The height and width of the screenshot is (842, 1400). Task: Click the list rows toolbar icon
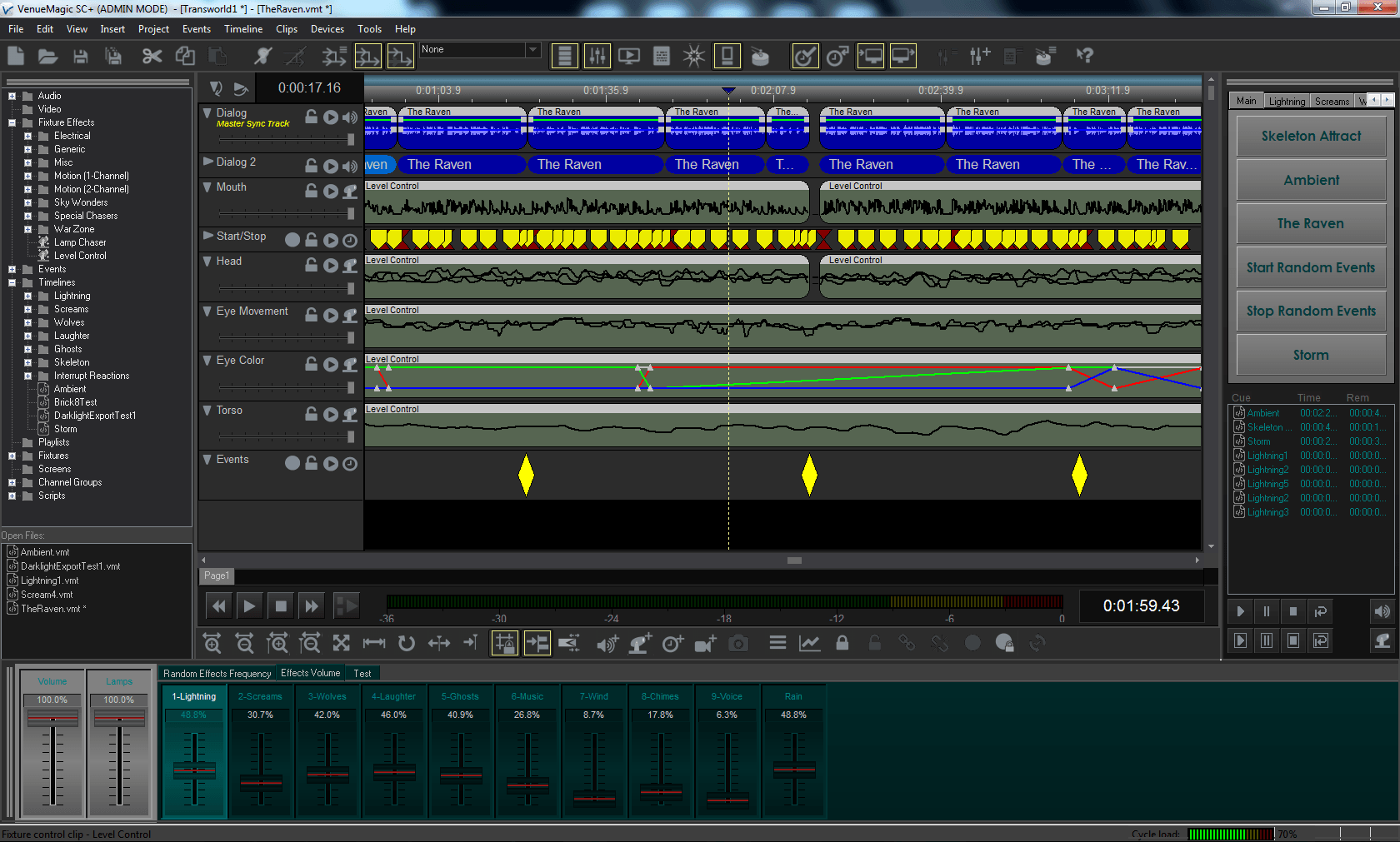[x=565, y=56]
